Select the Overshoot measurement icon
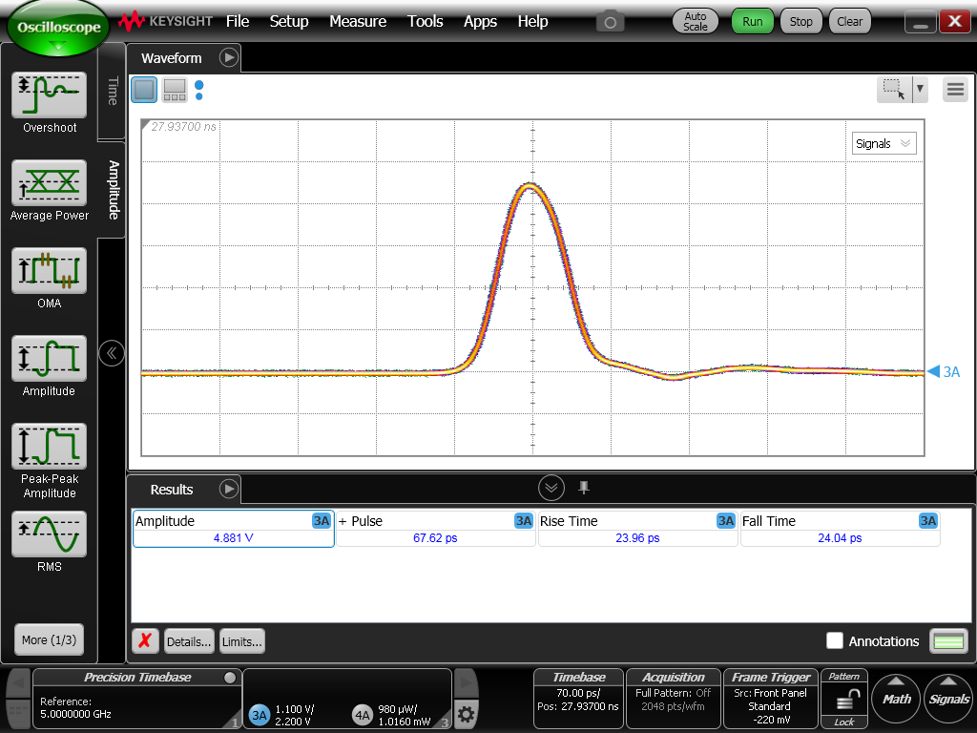977x733 pixels. tap(49, 95)
